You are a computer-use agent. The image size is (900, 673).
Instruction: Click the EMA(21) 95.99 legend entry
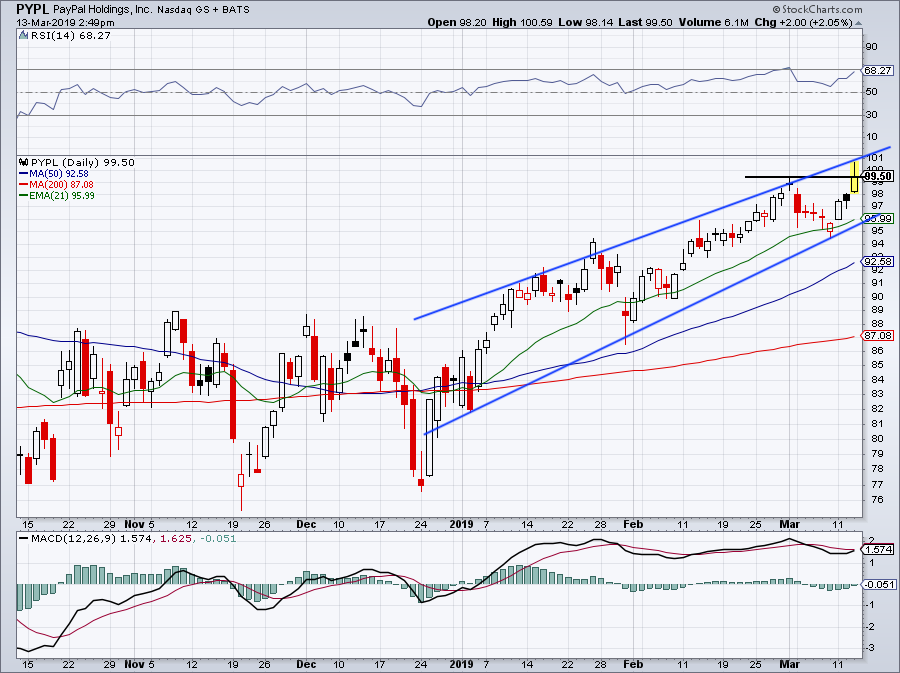(57, 195)
